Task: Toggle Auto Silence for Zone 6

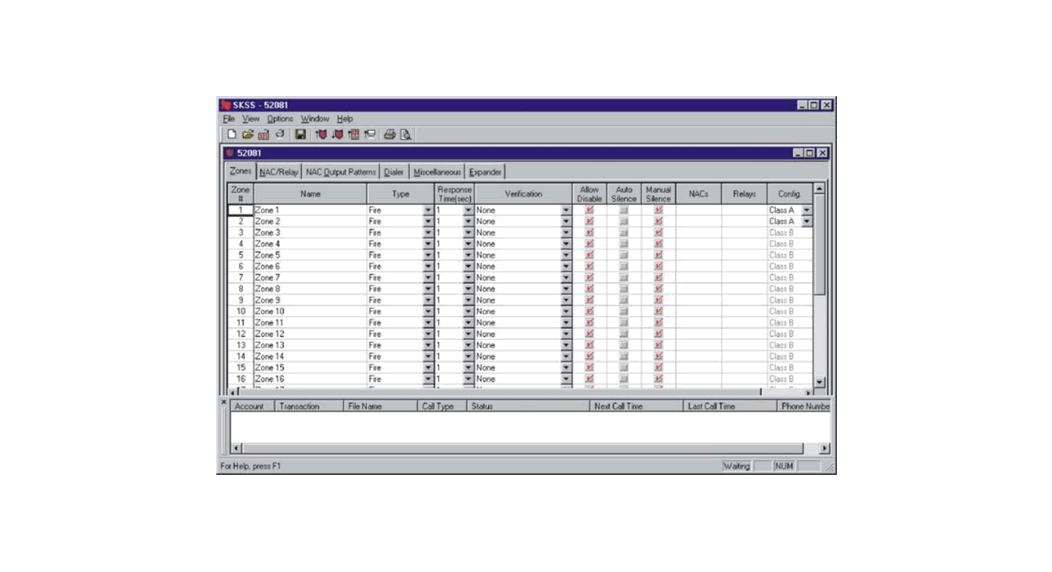Action: (624, 266)
